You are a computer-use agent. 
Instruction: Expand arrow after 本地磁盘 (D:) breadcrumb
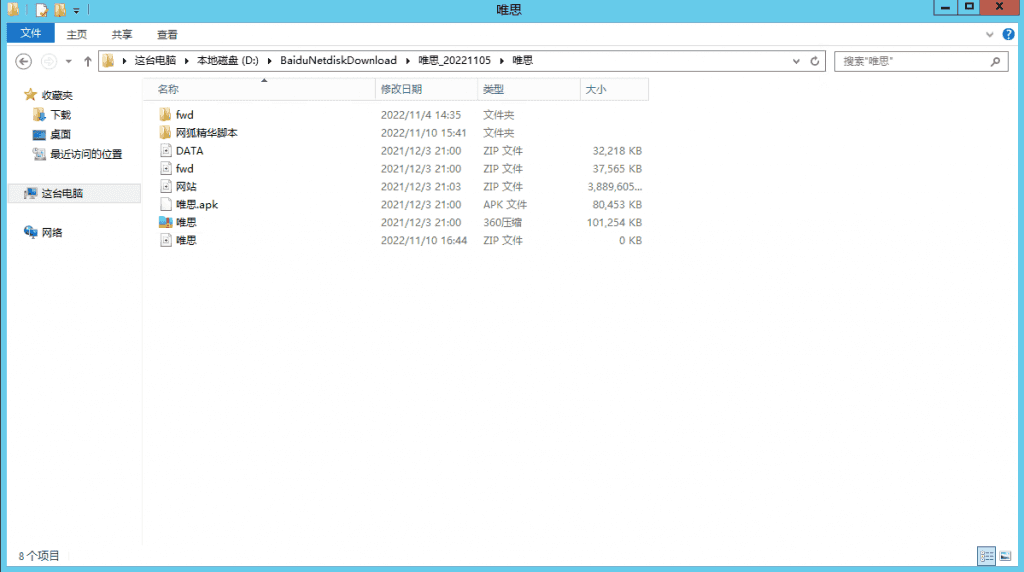pos(269,61)
